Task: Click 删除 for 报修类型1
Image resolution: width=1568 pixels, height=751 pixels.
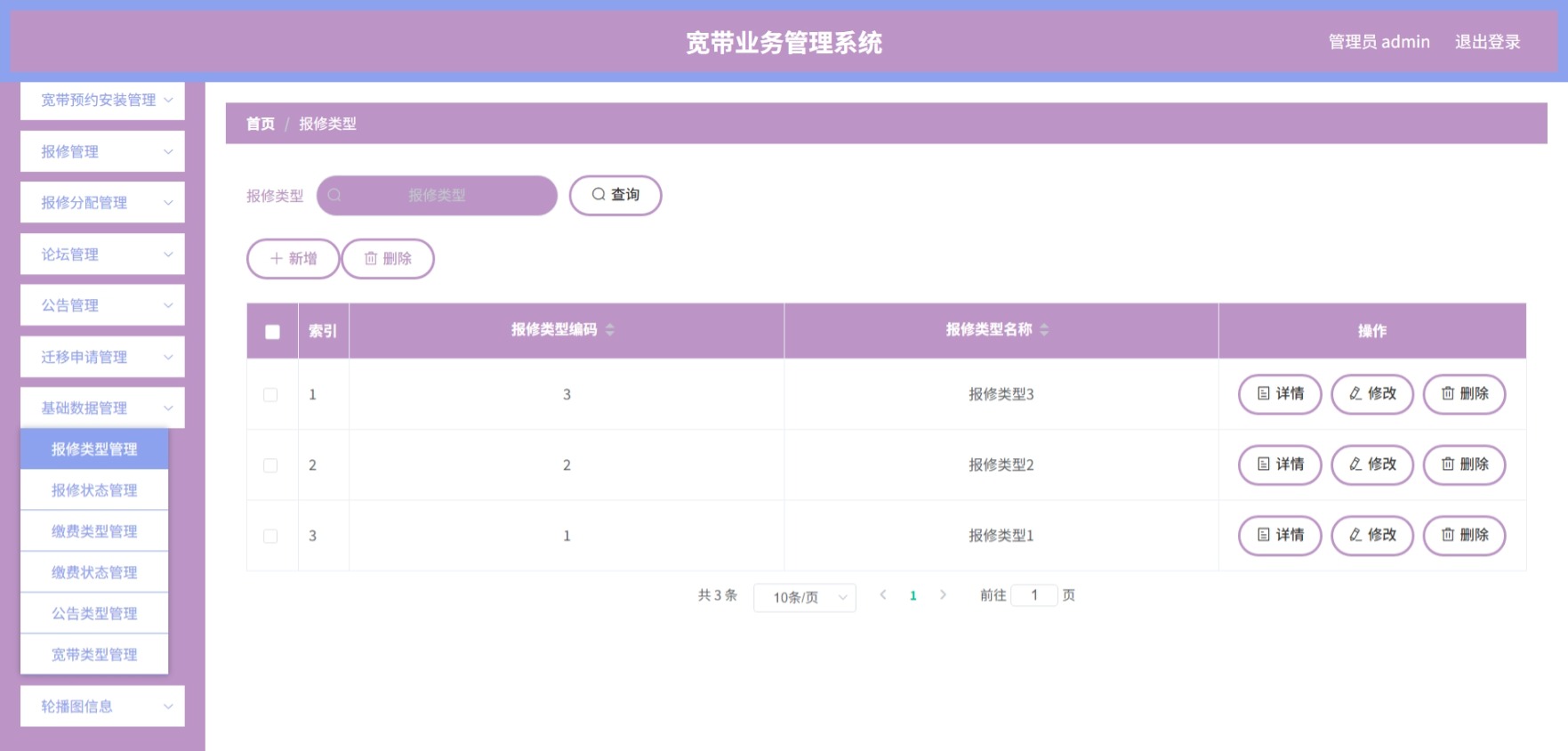Action: click(x=1465, y=536)
